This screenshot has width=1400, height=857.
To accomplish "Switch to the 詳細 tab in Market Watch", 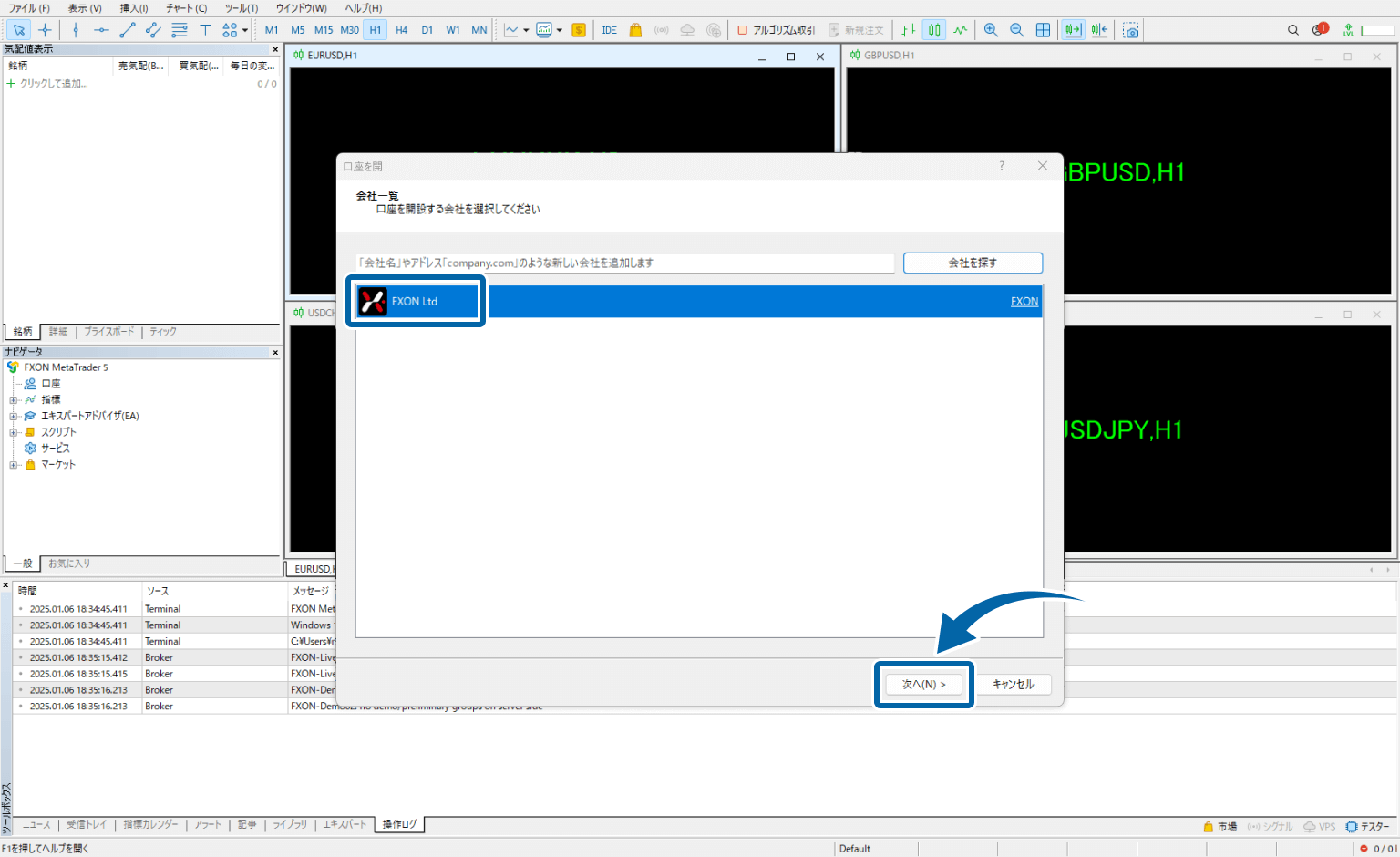I will pos(58,332).
